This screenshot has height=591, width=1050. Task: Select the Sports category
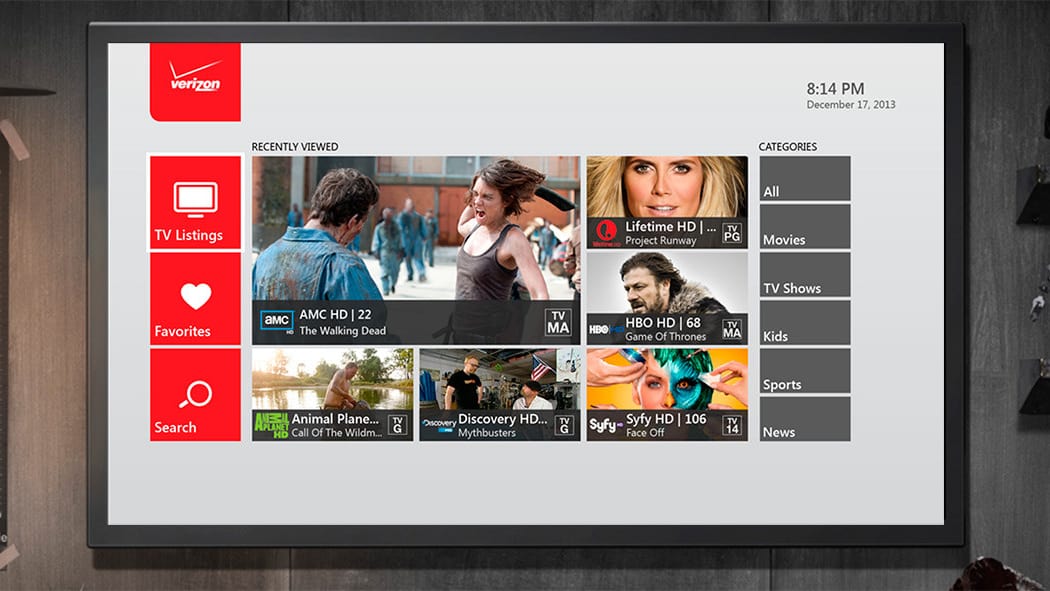point(805,371)
